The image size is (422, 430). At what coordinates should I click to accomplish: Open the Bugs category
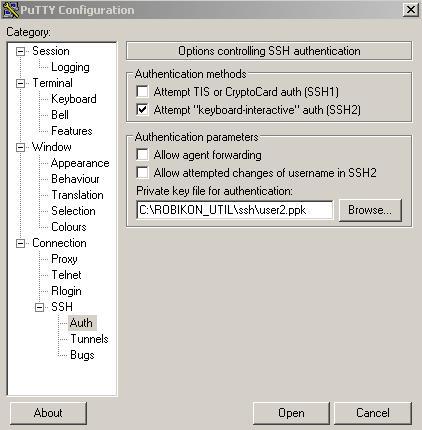pyautogui.click(x=82, y=355)
